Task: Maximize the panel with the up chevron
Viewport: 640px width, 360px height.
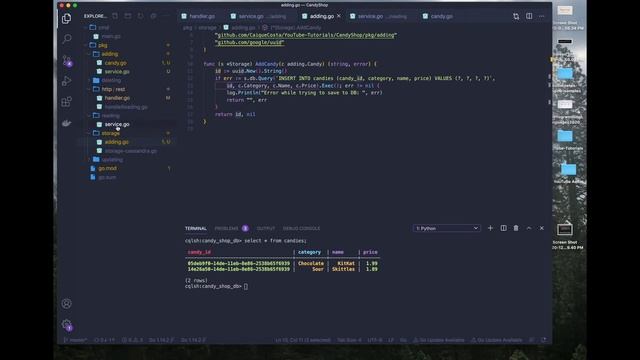Action: click(529, 228)
